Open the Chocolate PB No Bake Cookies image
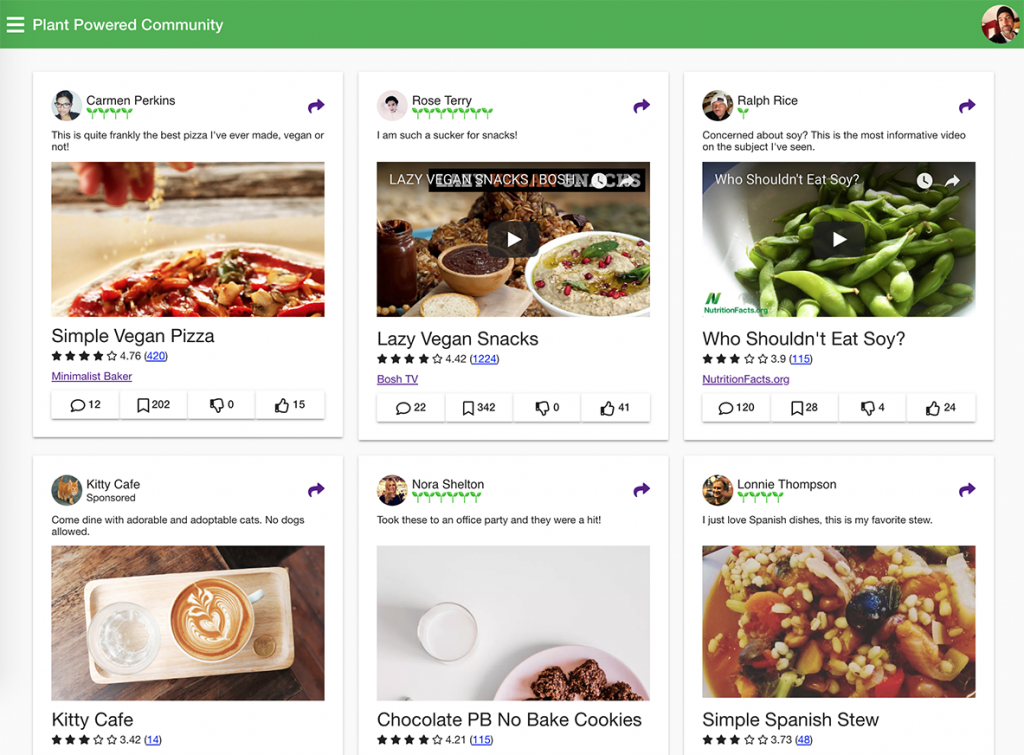This screenshot has width=1024, height=755. point(513,623)
